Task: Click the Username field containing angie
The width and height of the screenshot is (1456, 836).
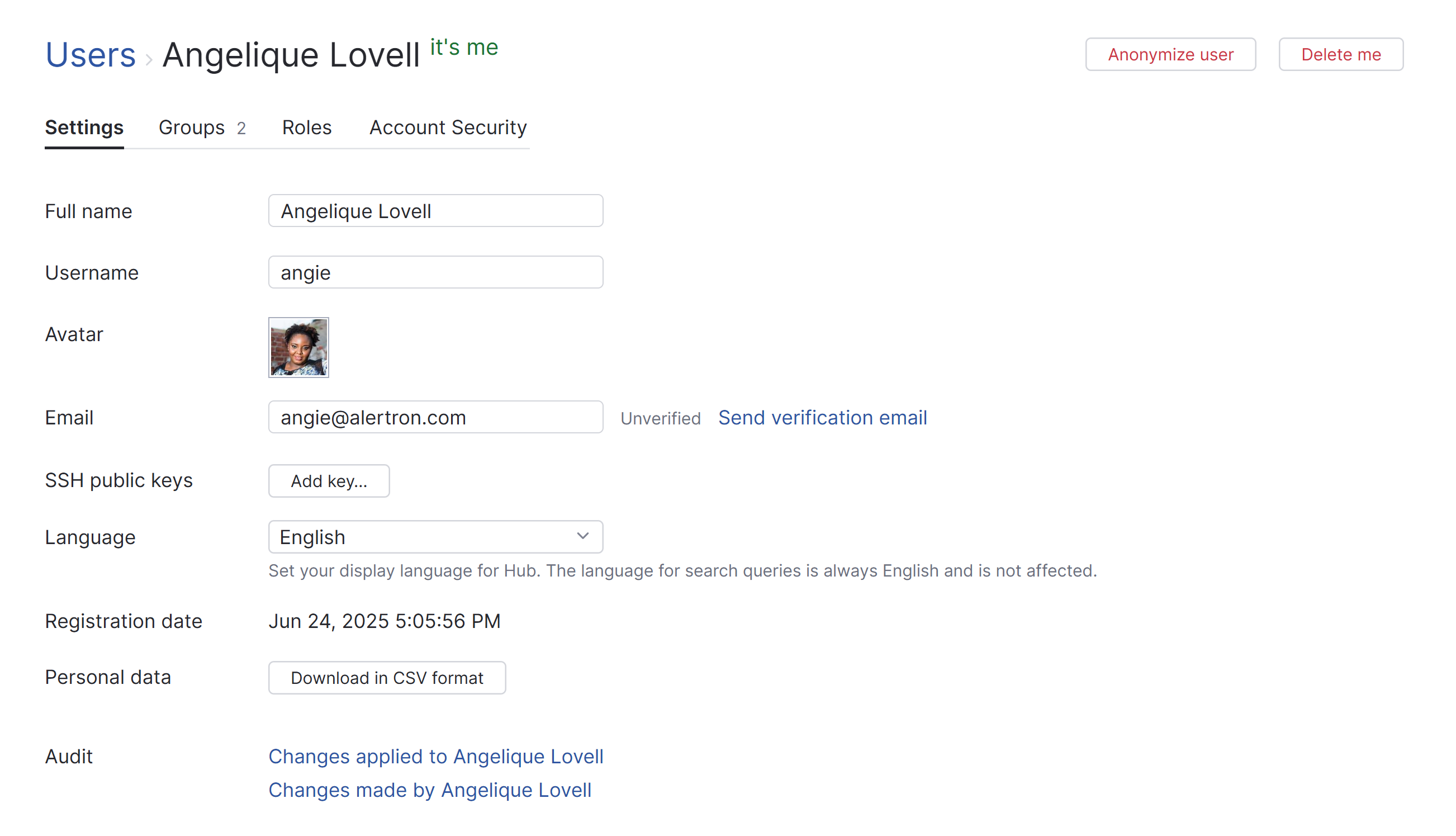Action: pos(435,272)
